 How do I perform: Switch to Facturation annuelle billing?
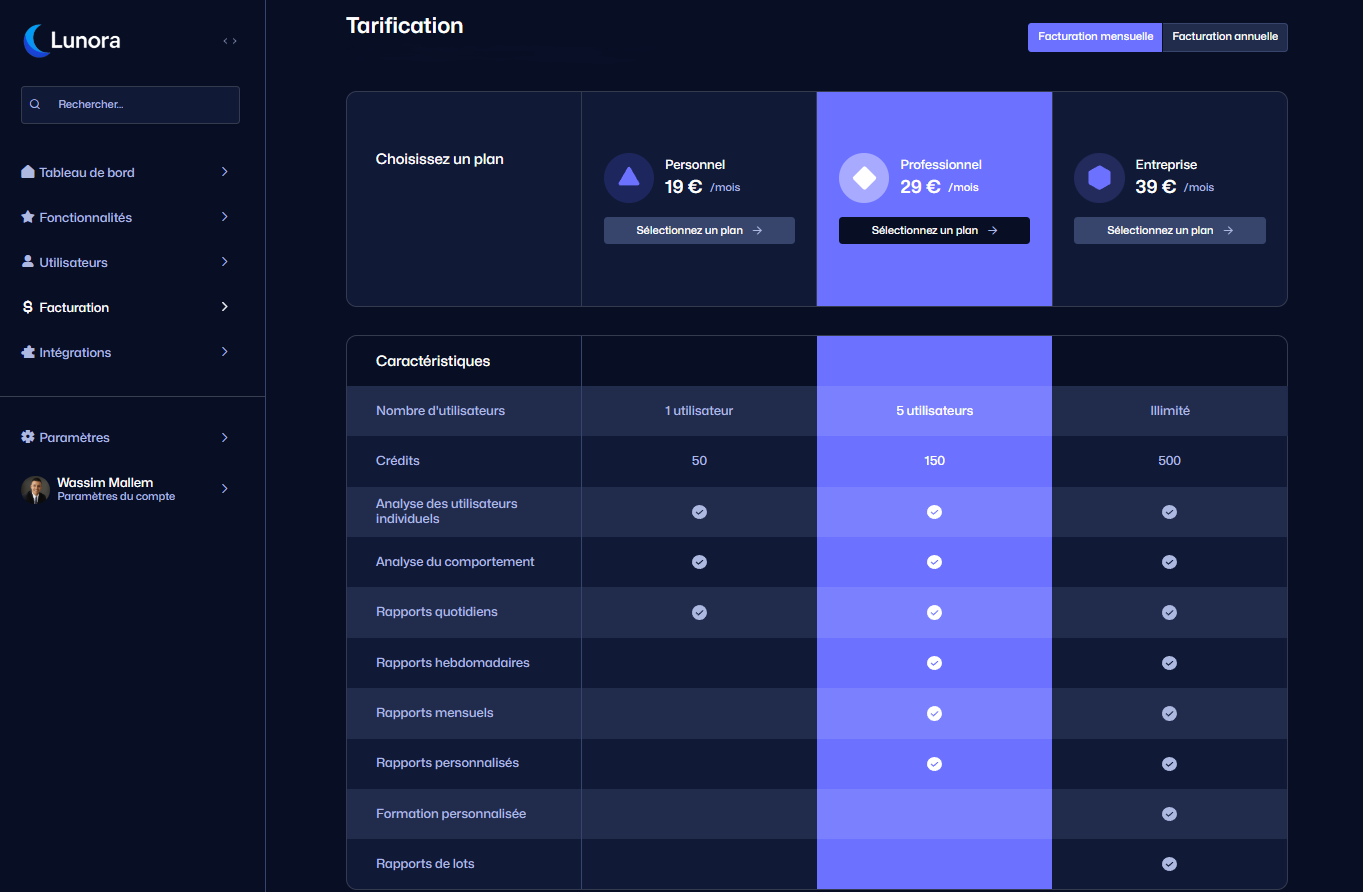(1224, 37)
